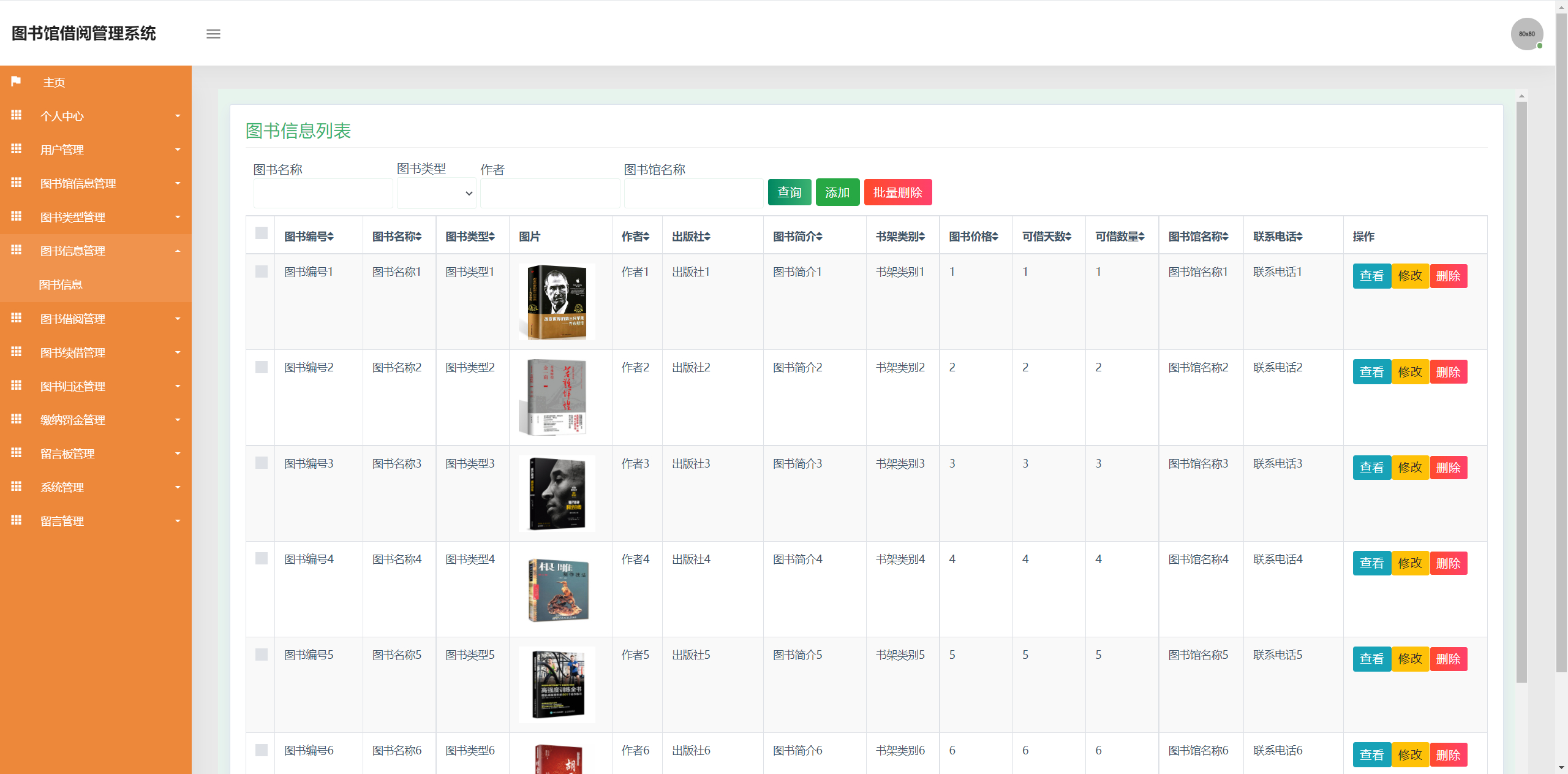Sort by 图书编号 column sort arrows
Viewport: 1568px width, 774px height.
pyautogui.click(x=331, y=237)
